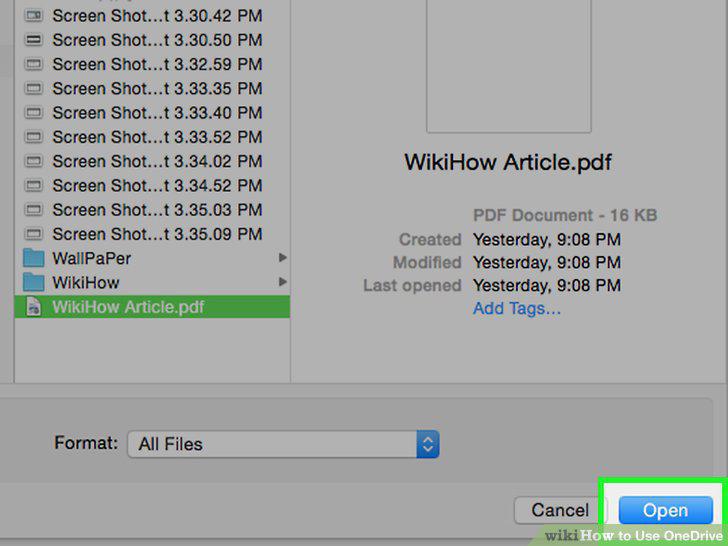Select Screen Shot…t 3.33.52 PM file
This screenshot has width=728, height=546.
(152, 137)
